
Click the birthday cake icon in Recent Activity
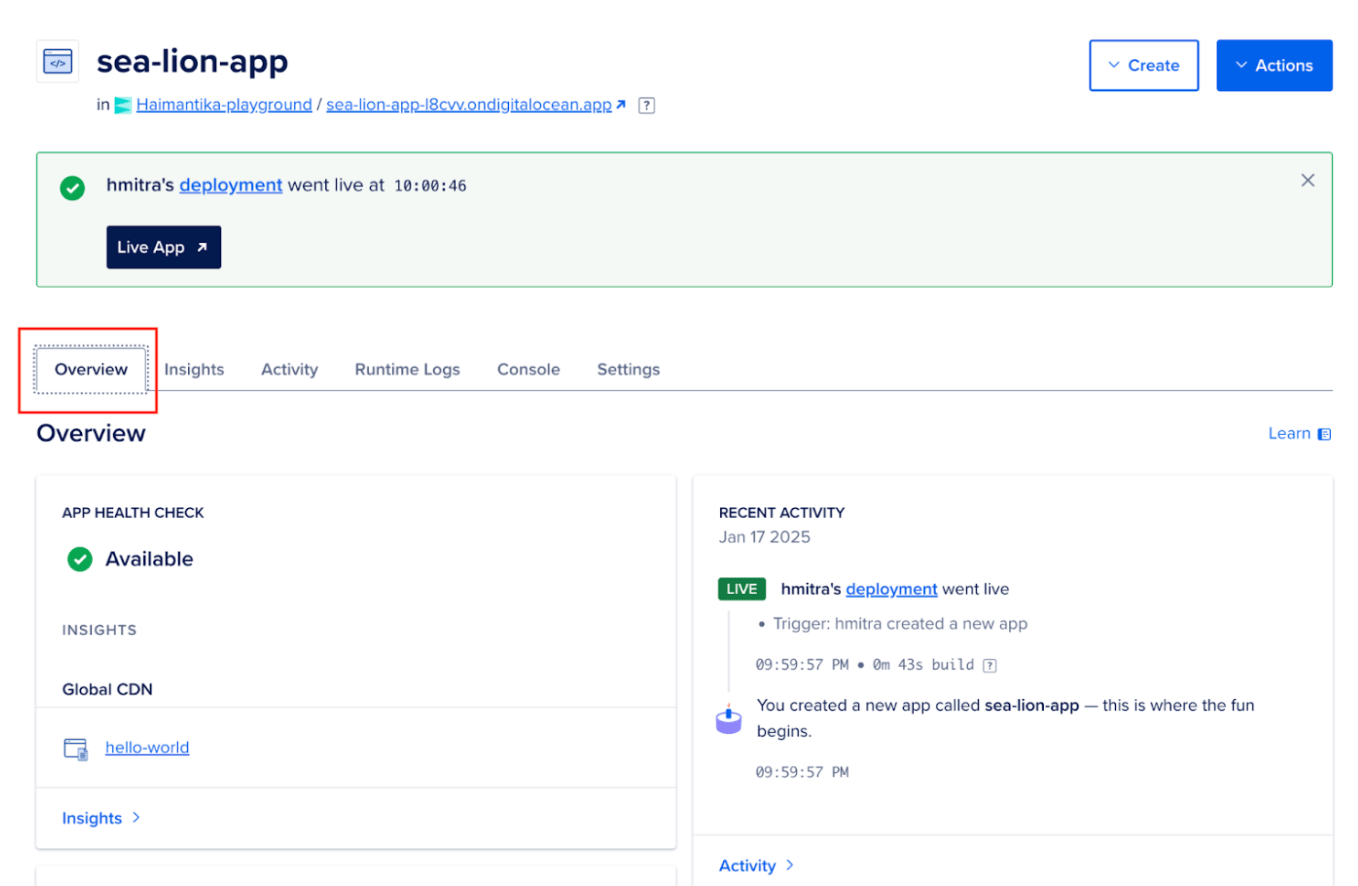[x=729, y=719]
